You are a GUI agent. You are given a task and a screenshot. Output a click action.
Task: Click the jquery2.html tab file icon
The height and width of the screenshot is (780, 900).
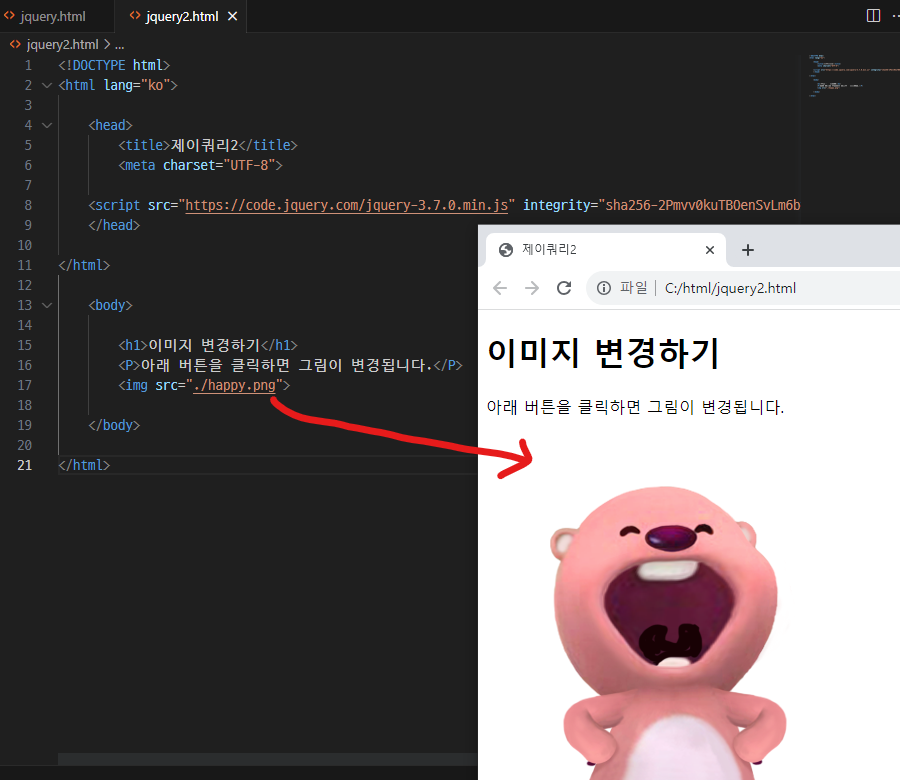[x=135, y=15]
